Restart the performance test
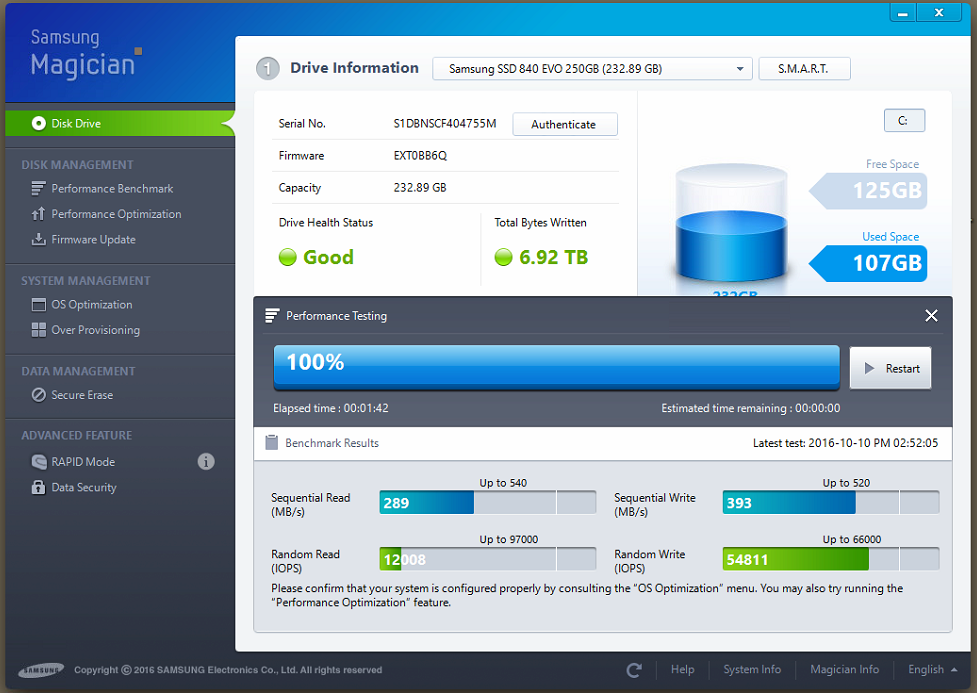The height and width of the screenshot is (693, 977). pos(890,368)
